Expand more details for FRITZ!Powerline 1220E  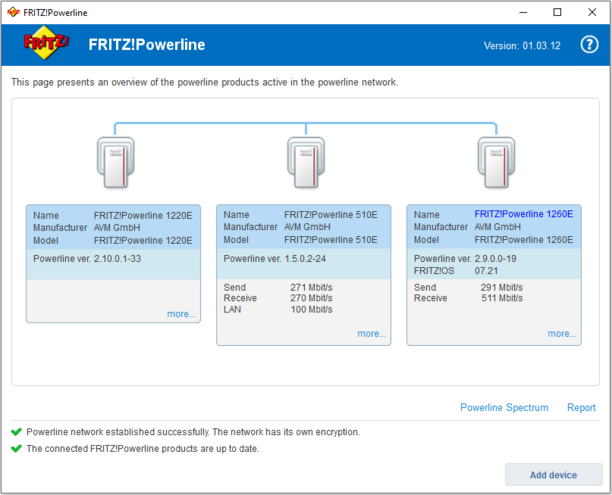[x=182, y=314]
